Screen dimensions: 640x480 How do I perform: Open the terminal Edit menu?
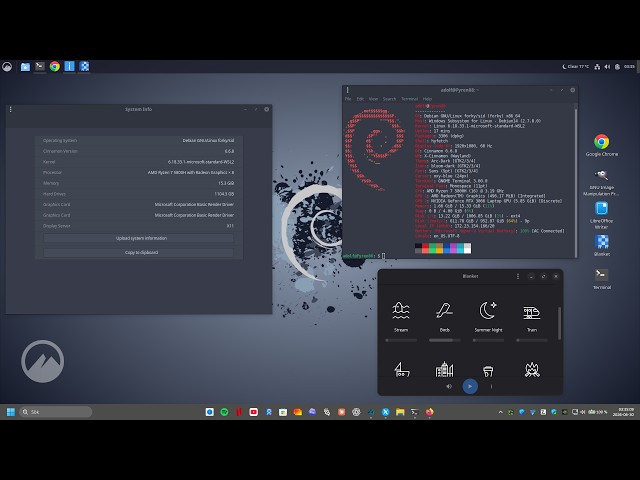[x=360, y=99]
